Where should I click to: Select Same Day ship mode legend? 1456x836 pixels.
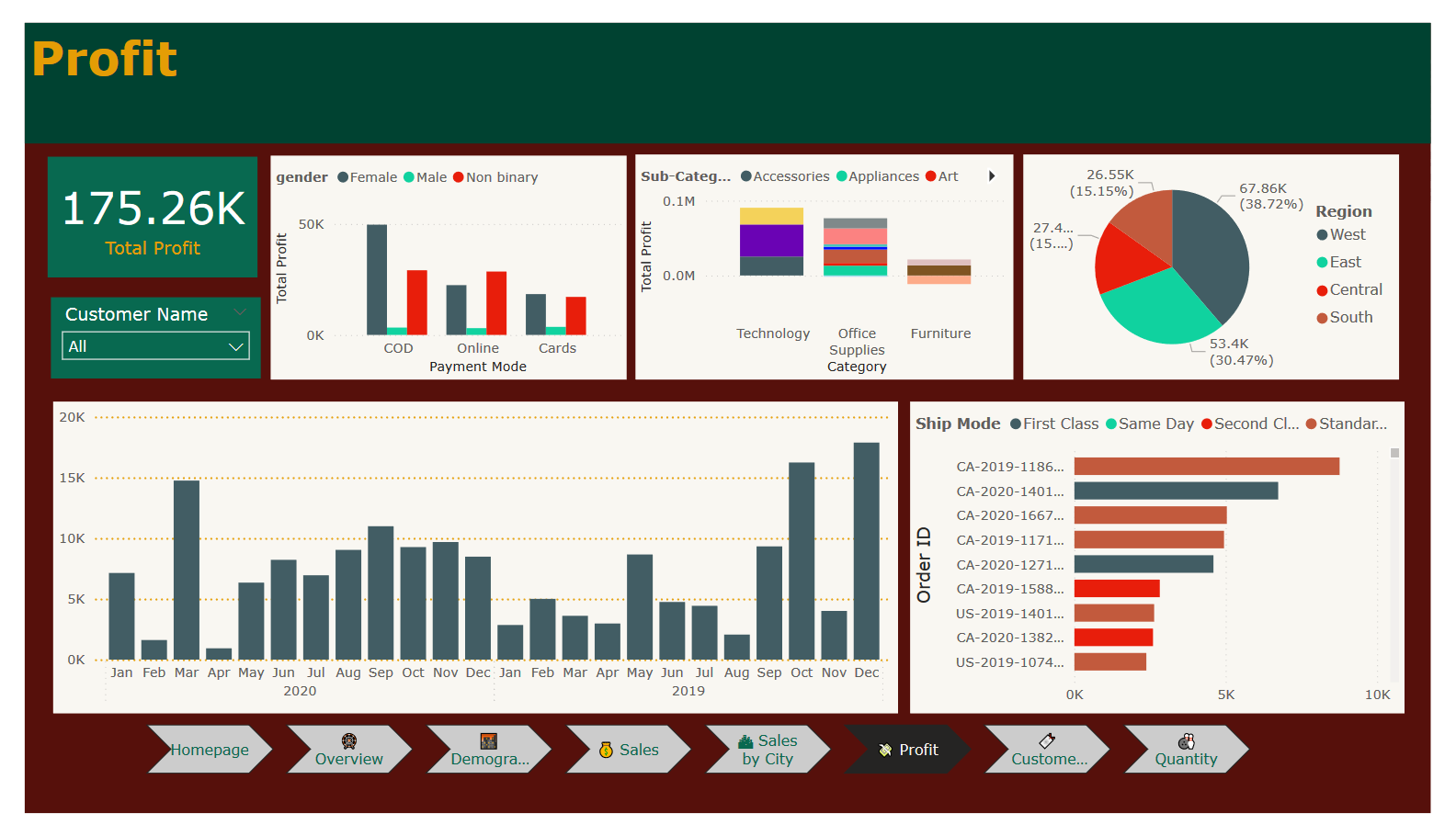pos(1150,424)
